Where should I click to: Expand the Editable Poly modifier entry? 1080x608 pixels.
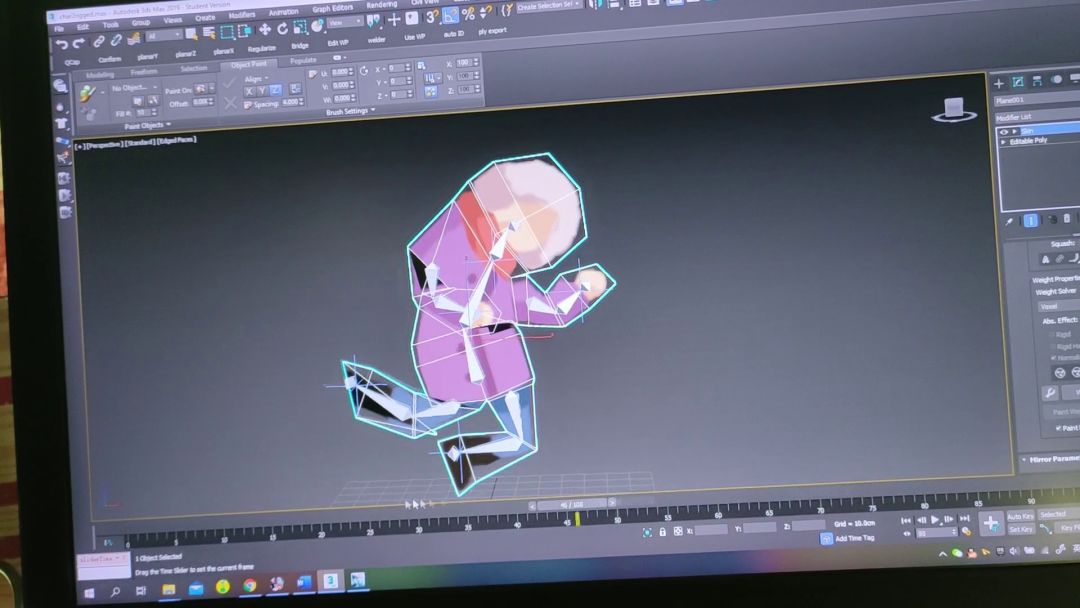[1003, 141]
